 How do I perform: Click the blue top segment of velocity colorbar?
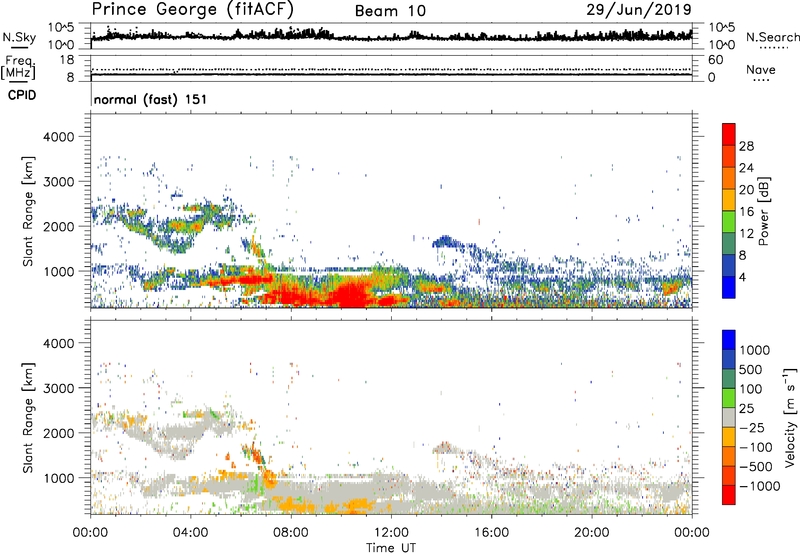pyautogui.click(x=729, y=340)
